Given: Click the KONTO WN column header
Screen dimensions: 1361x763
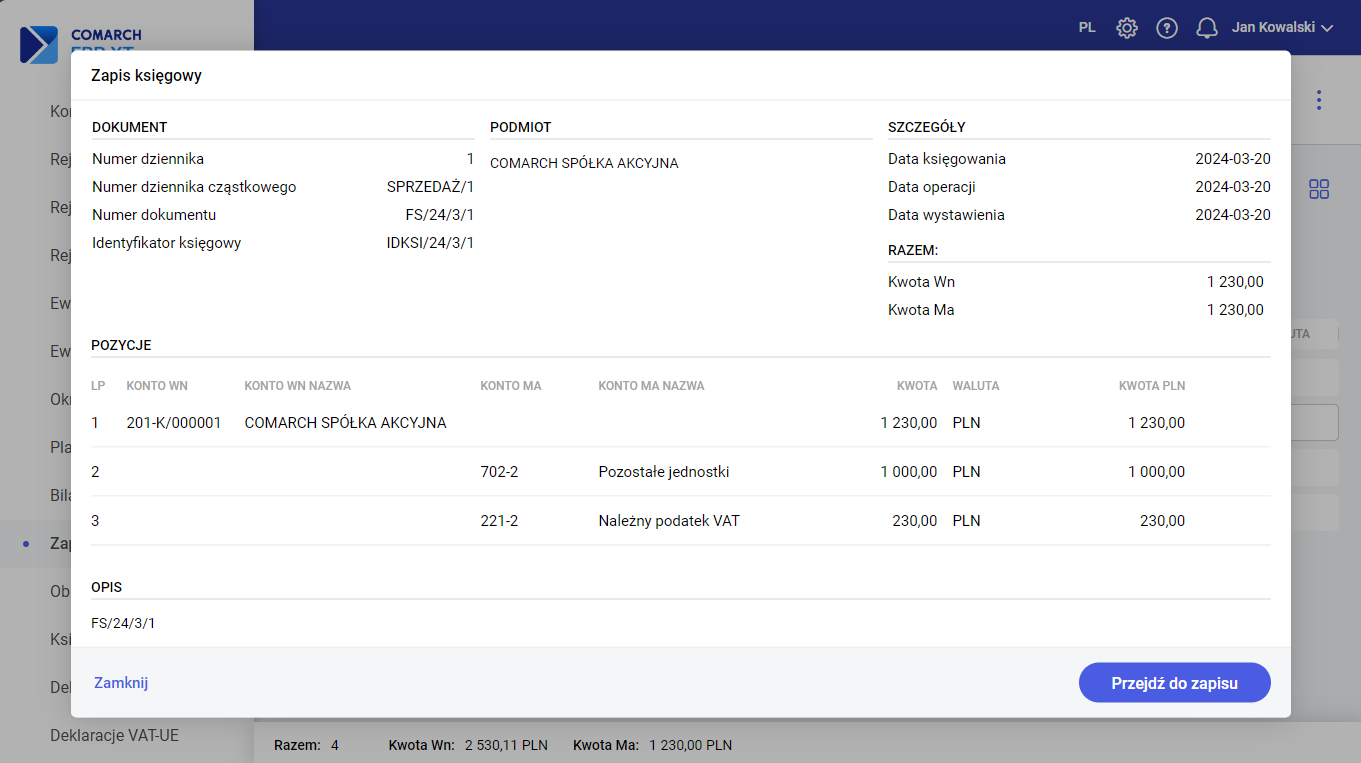Looking at the screenshot, I should click(x=157, y=386).
